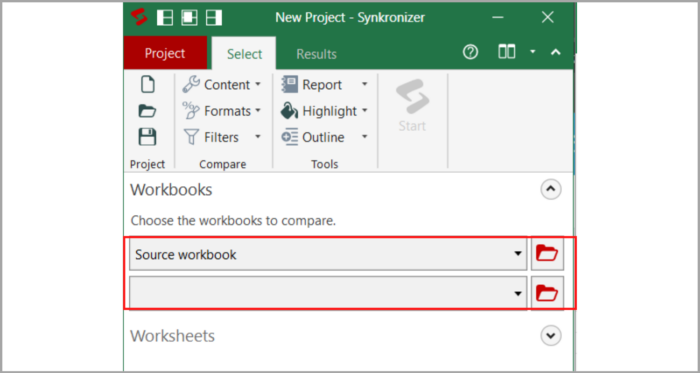This screenshot has height=373, width=700.
Task: Switch to the Results tab
Action: pos(317,54)
